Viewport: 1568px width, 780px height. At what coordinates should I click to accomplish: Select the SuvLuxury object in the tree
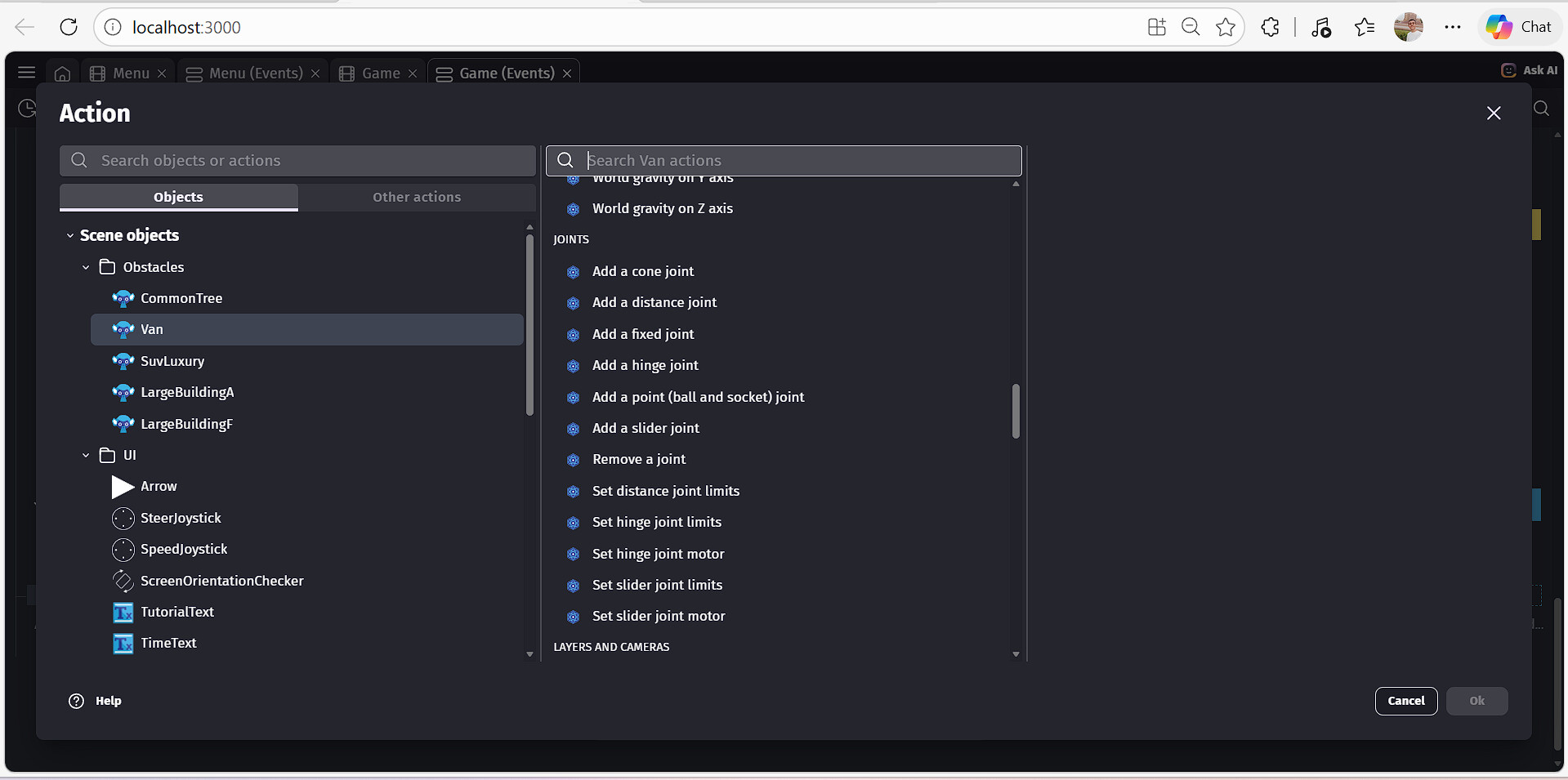click(x=172, y=361)
